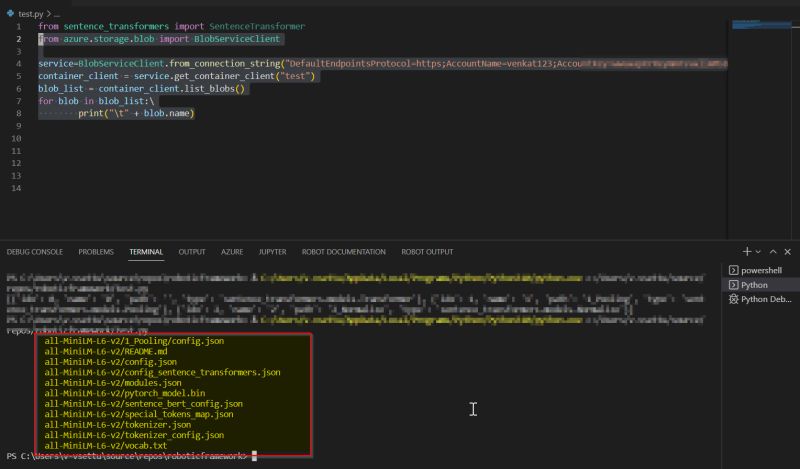
Task: Click the terminal prompt cursor
Action: (255, 456)
